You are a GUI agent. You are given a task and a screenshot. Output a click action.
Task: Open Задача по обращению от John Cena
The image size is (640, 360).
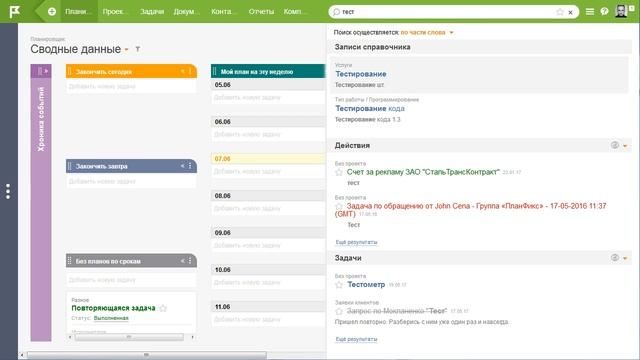coord(470,210)
